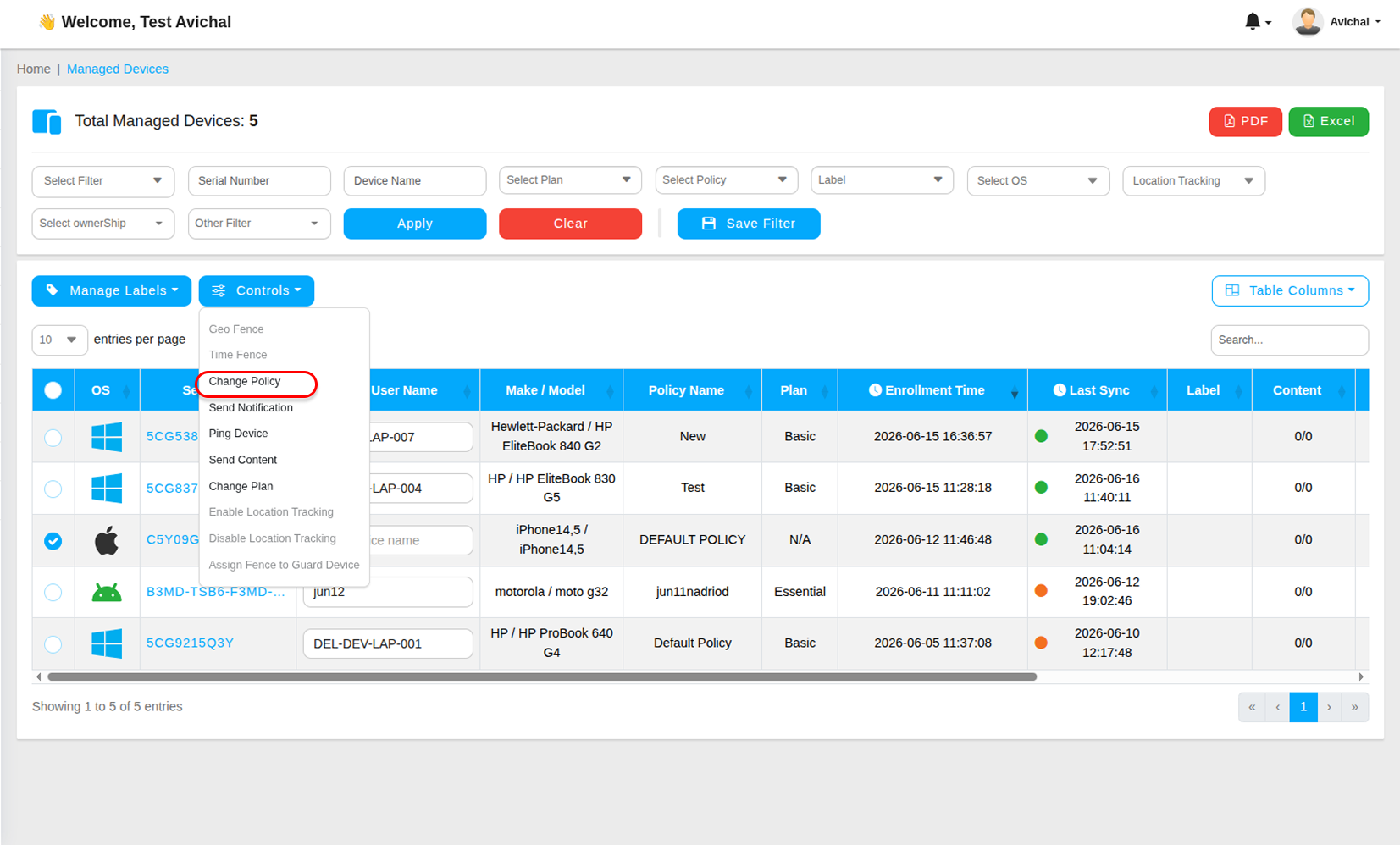The width and height of the screenshot is (1400, 845).
Task: Export the device list as PDF
Action: pyautogui.click(x=1245, y=121)
